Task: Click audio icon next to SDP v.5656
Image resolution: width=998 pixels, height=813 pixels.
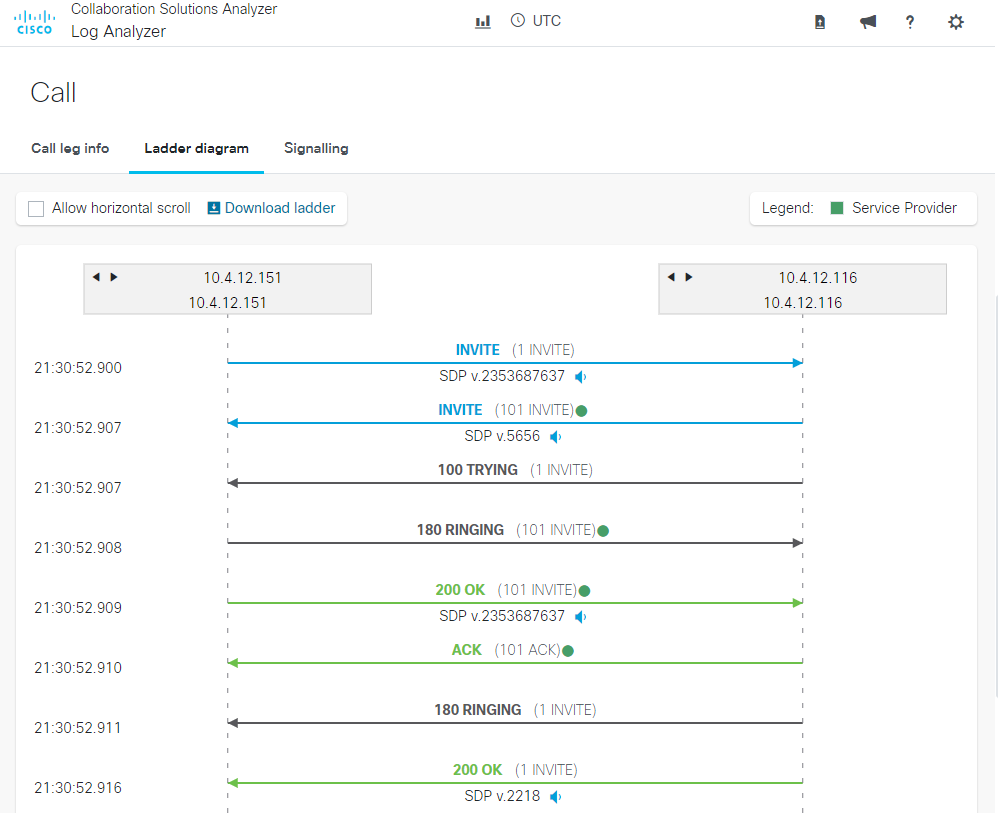Action: point(556,437)
